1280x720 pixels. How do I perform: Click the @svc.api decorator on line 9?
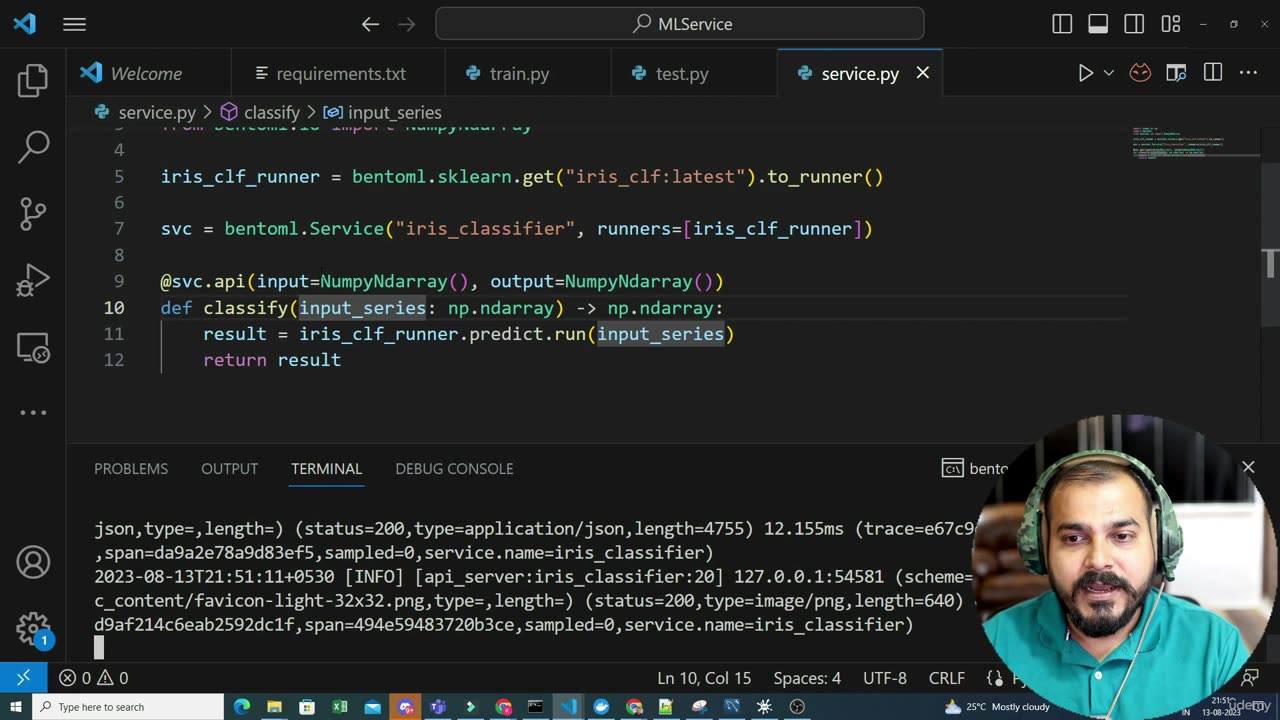coord(203,282)
